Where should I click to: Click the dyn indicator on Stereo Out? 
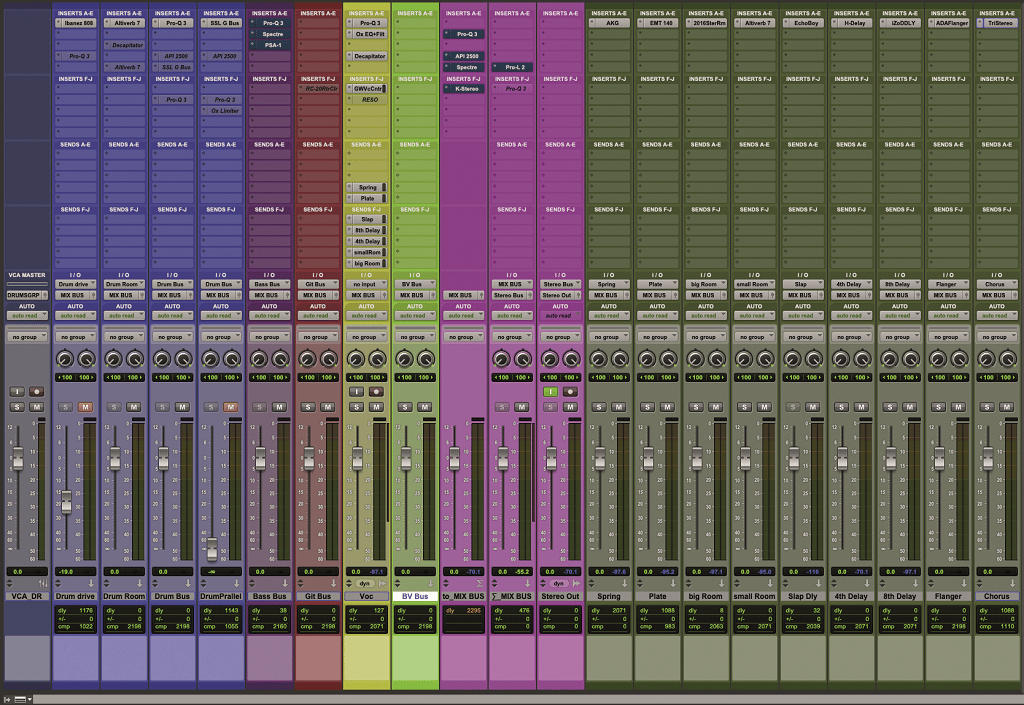pos(558,583)
